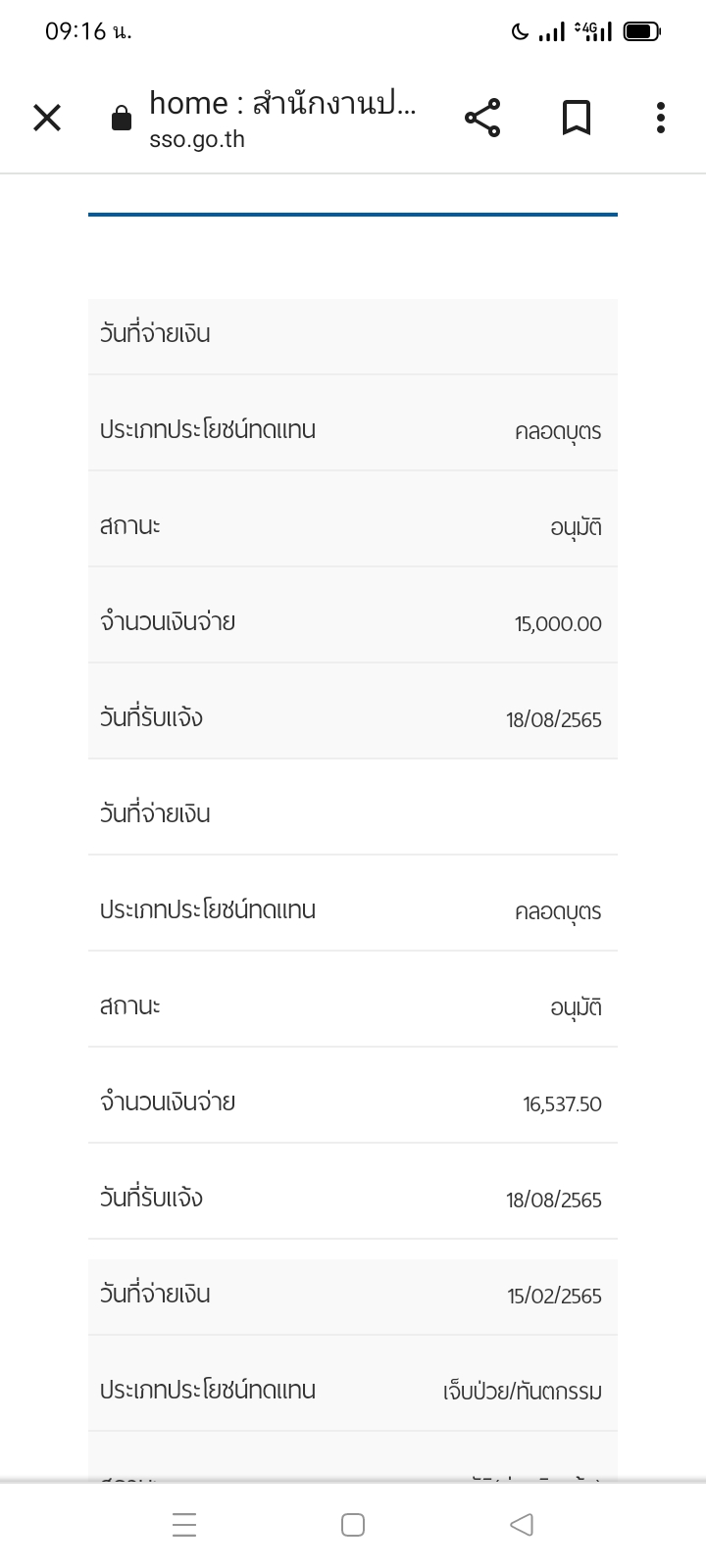706x1568 pixels.
Task: Tap the do-not-disturb moon icon
Action: 520,32
